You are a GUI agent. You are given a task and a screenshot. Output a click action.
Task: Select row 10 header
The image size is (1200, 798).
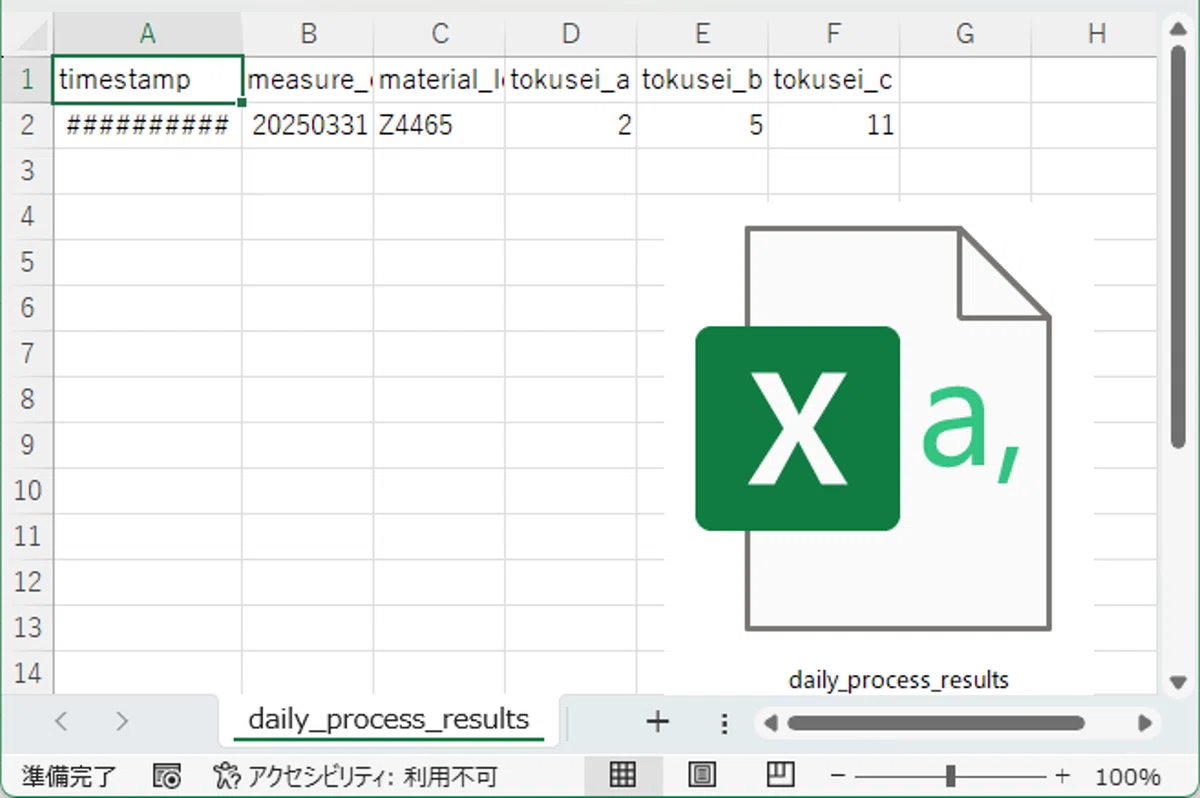tap(28, 491)
